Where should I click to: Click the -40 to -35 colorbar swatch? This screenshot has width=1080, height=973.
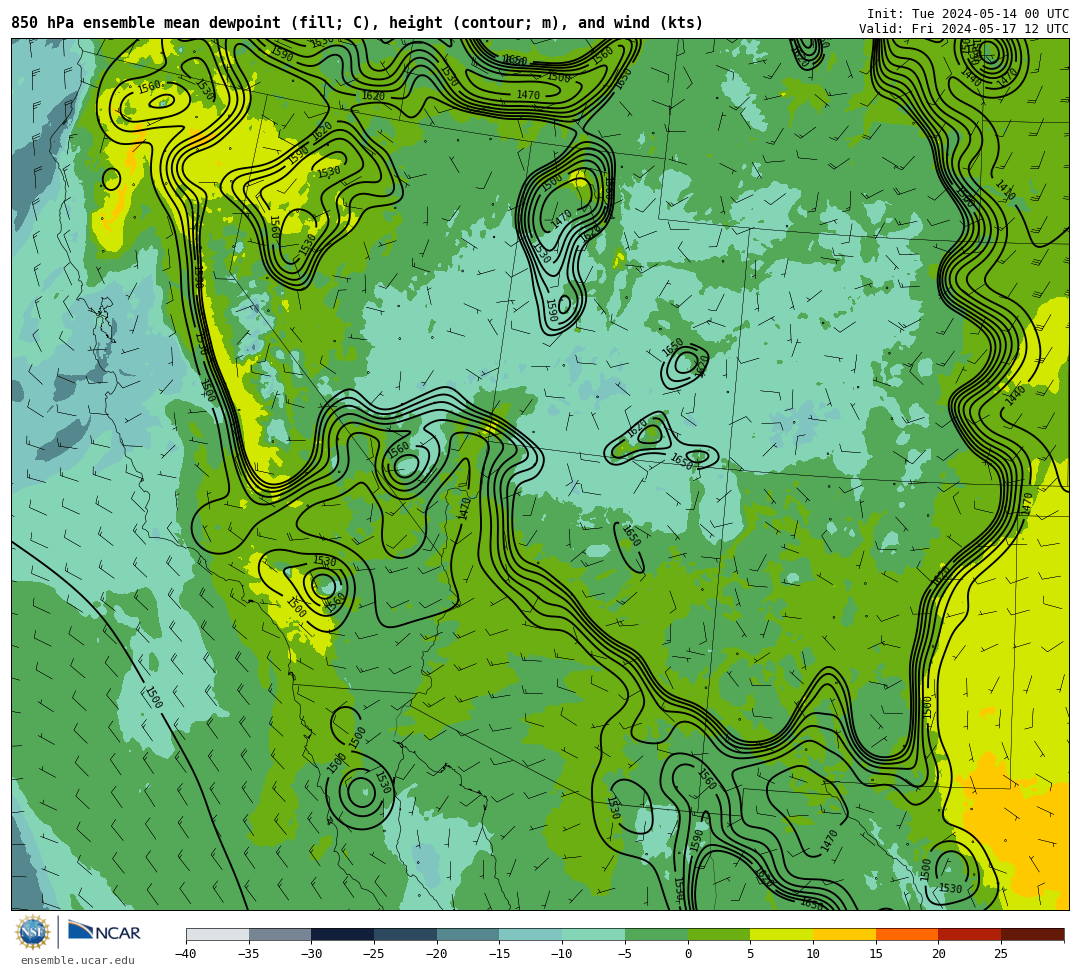click(218, 934)
